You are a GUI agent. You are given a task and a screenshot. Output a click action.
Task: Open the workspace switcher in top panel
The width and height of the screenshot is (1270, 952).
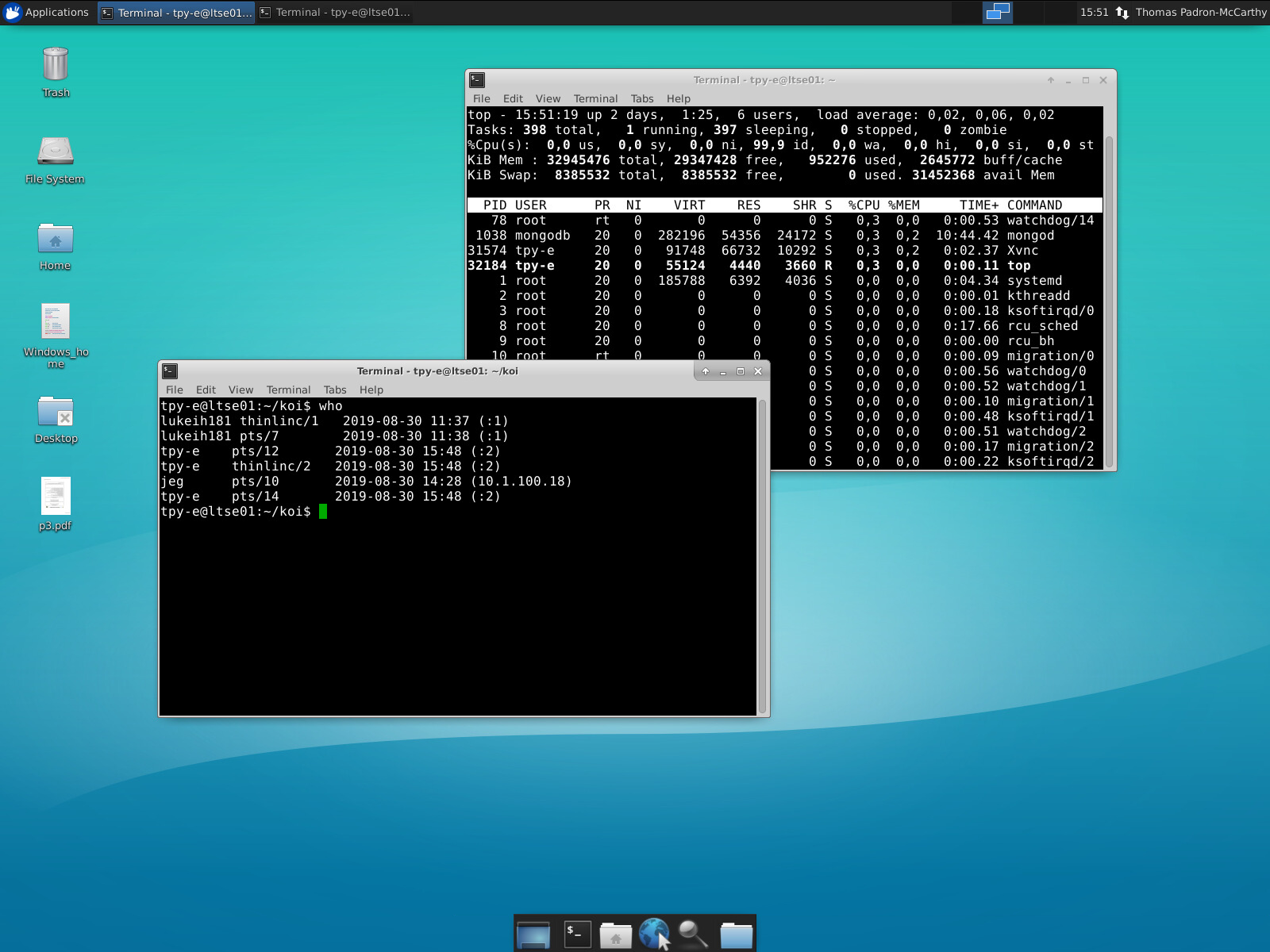(x=997, y=12)
